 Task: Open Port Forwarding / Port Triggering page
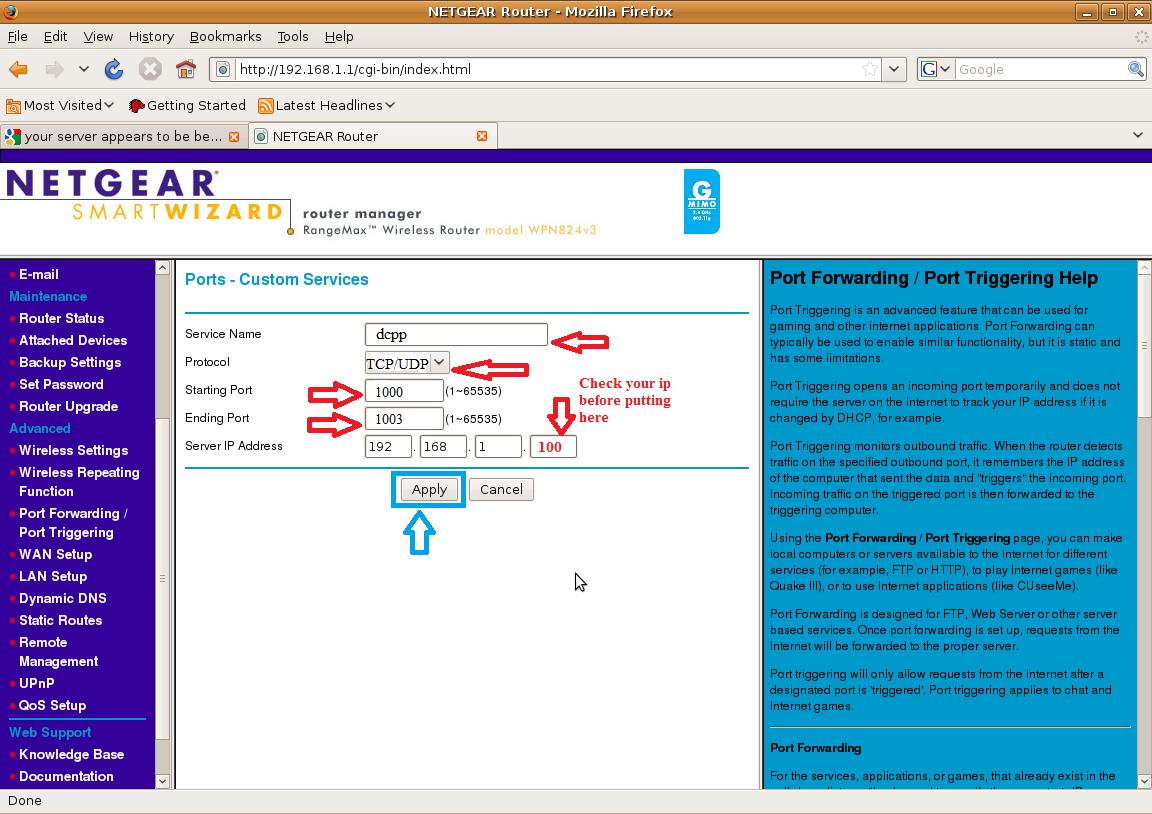73,523
